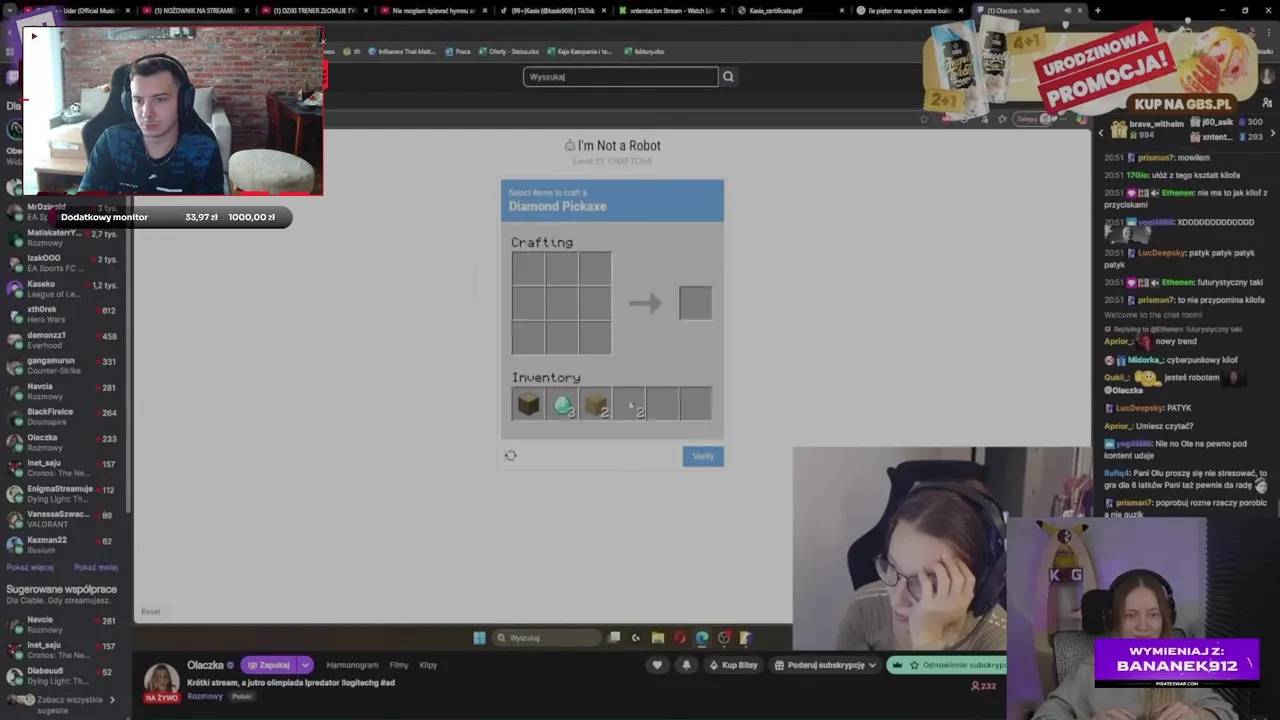Viewport: 1280px width, 720px height.
Task: Click the Windows Start icon in the streamed taskbar
Action: tap(479, 638)
